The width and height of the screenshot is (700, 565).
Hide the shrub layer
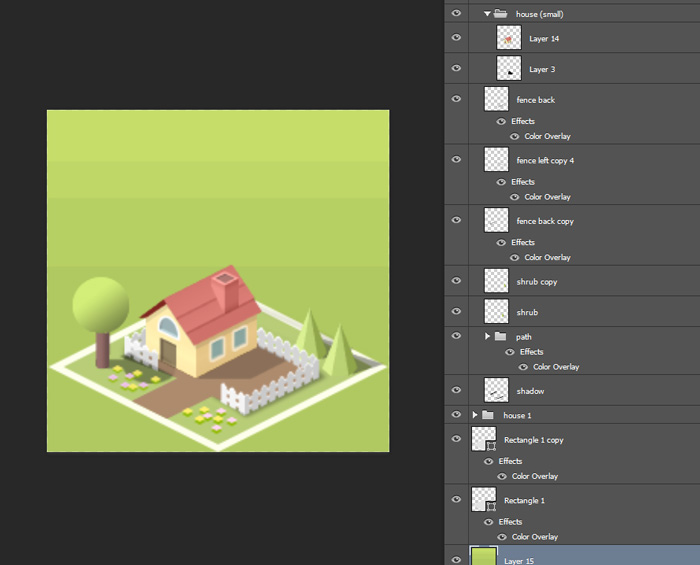(x=456, y=311)
